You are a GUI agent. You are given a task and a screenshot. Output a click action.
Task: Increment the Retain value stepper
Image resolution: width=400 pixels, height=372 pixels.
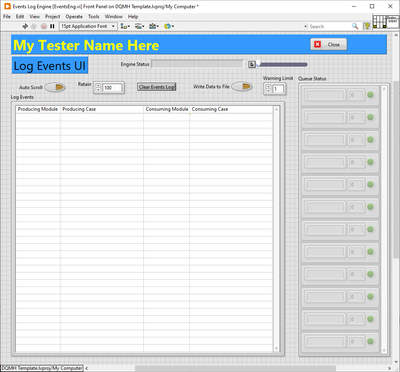click(98, 86)
